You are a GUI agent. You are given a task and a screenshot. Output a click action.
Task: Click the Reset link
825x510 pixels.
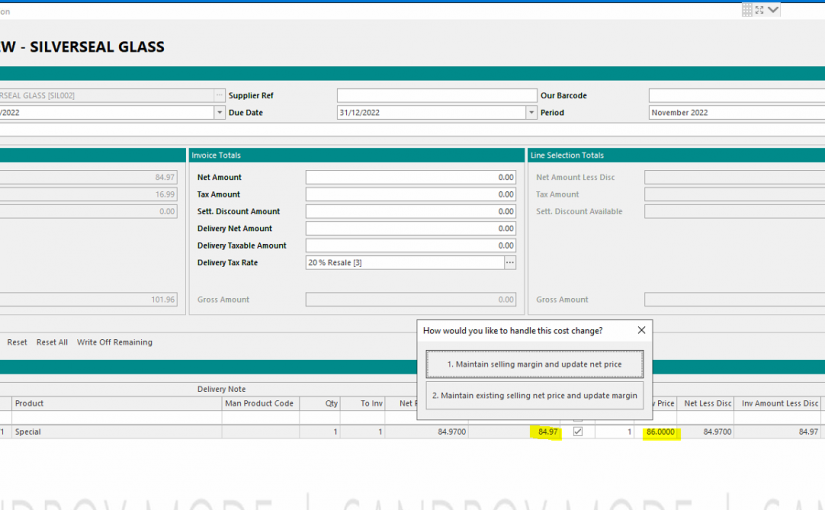pos(17,342)
